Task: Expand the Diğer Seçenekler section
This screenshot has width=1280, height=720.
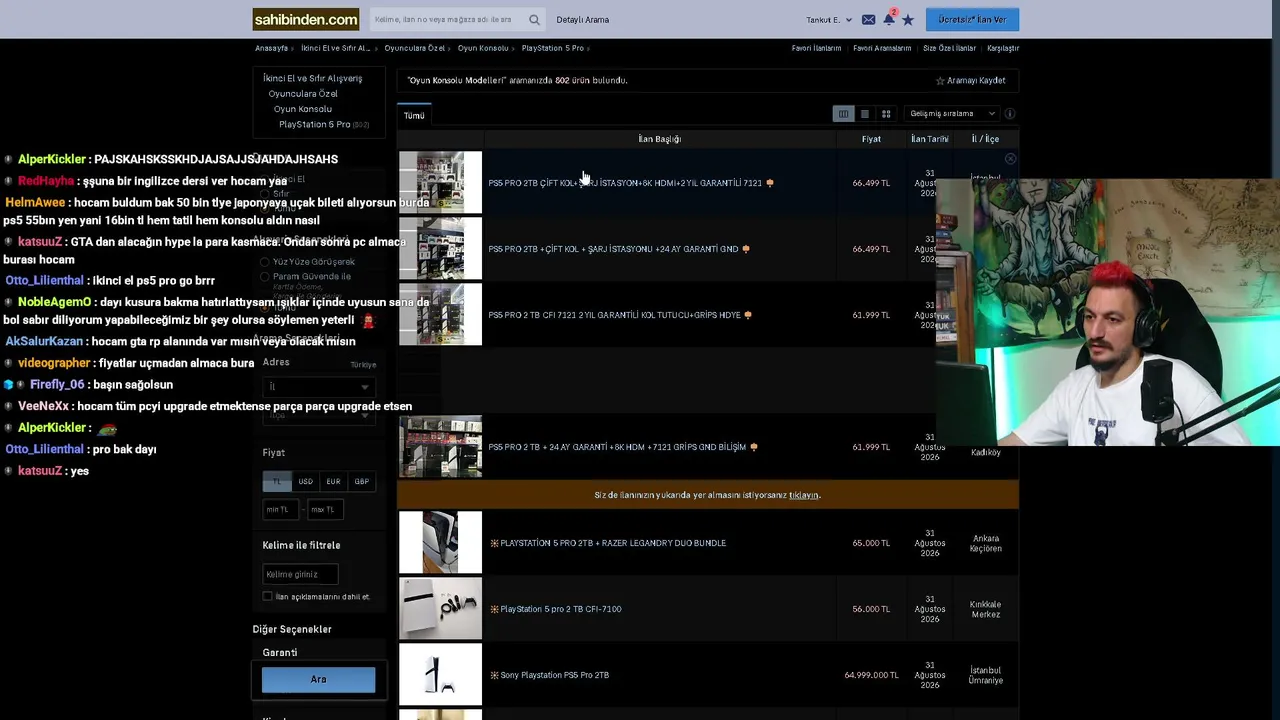Action: [292, 630]
